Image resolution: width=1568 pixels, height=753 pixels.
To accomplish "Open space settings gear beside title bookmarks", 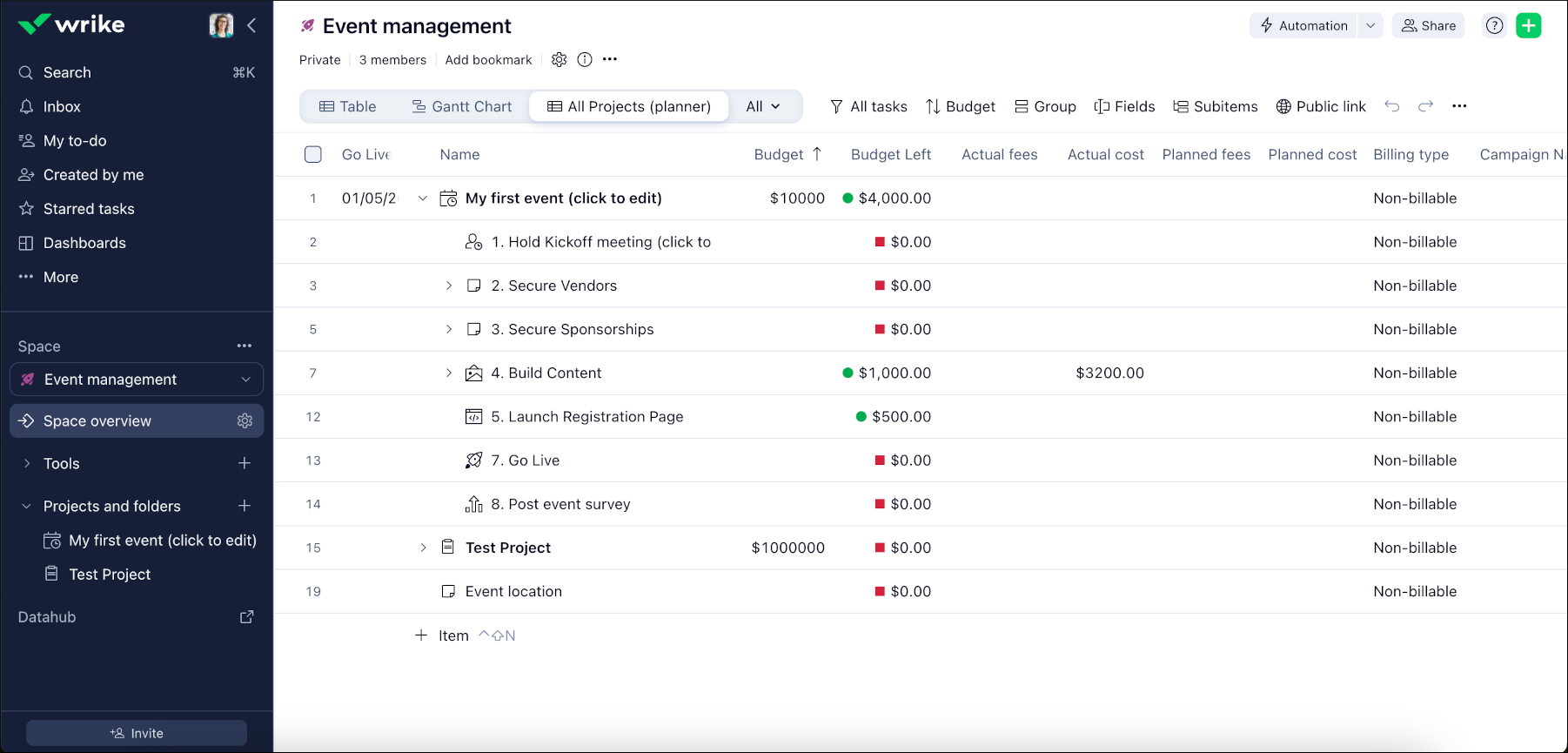I will pos(559,59).
